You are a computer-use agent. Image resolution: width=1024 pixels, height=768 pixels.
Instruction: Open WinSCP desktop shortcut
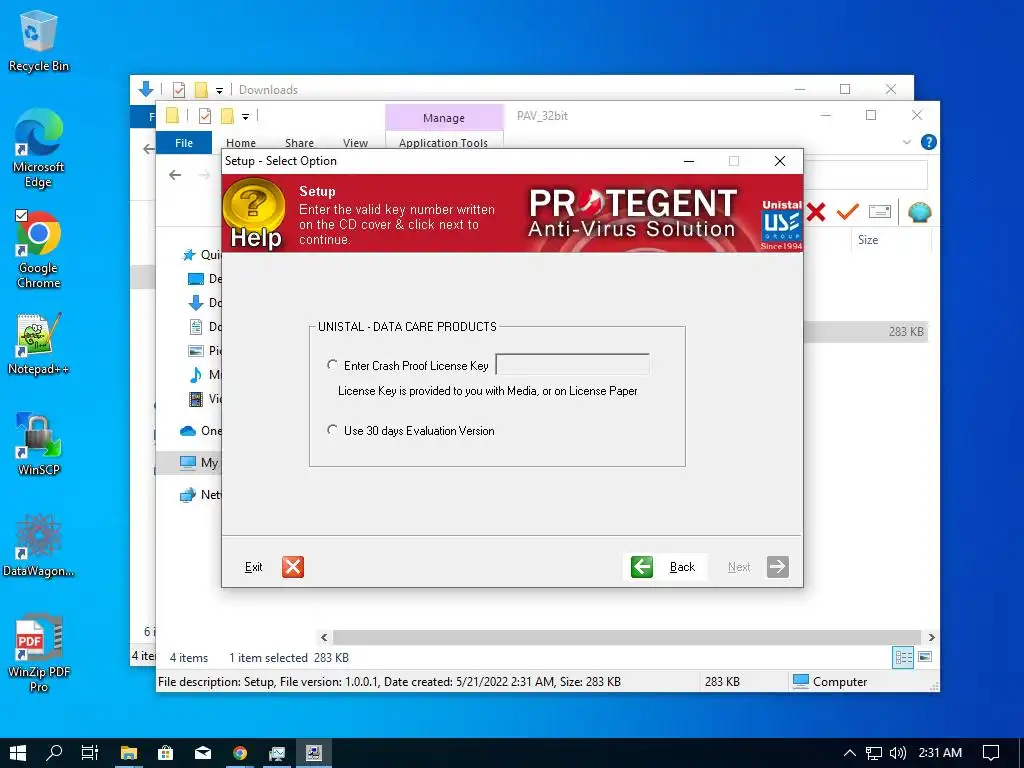(x=39, y=444)
